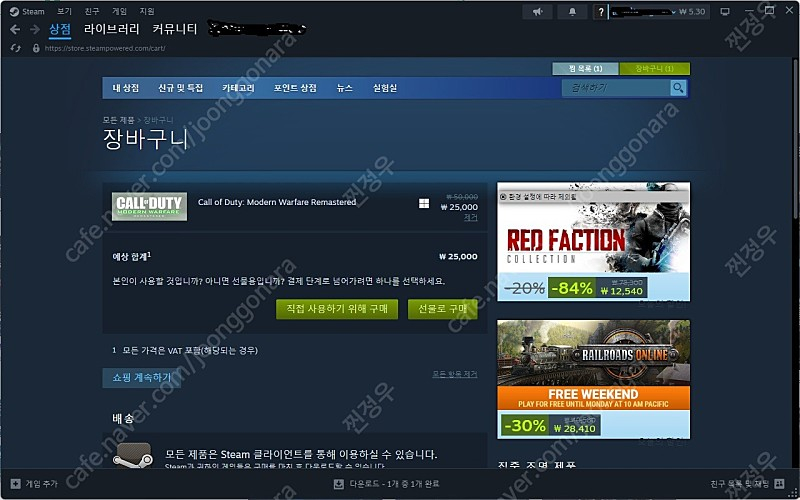Click 직접 사용하기 위해 구매 button
The height and width of the screenshot is (500, 800).
(x=337, y=309)
